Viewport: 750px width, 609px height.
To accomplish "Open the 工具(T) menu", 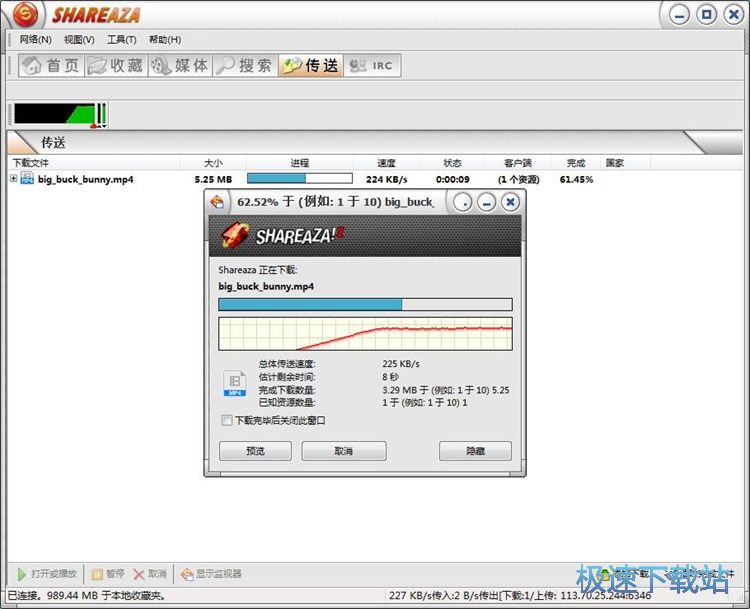I will point(121,40).
